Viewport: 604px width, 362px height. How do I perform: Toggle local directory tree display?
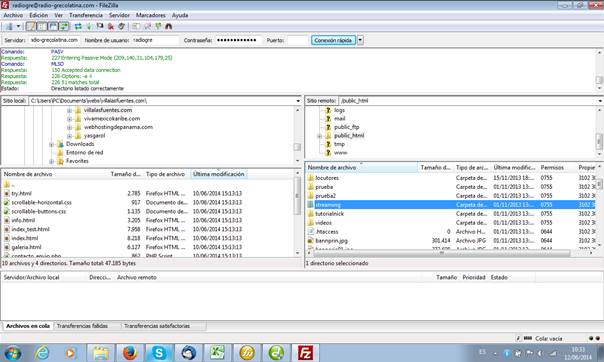point(42,26)
